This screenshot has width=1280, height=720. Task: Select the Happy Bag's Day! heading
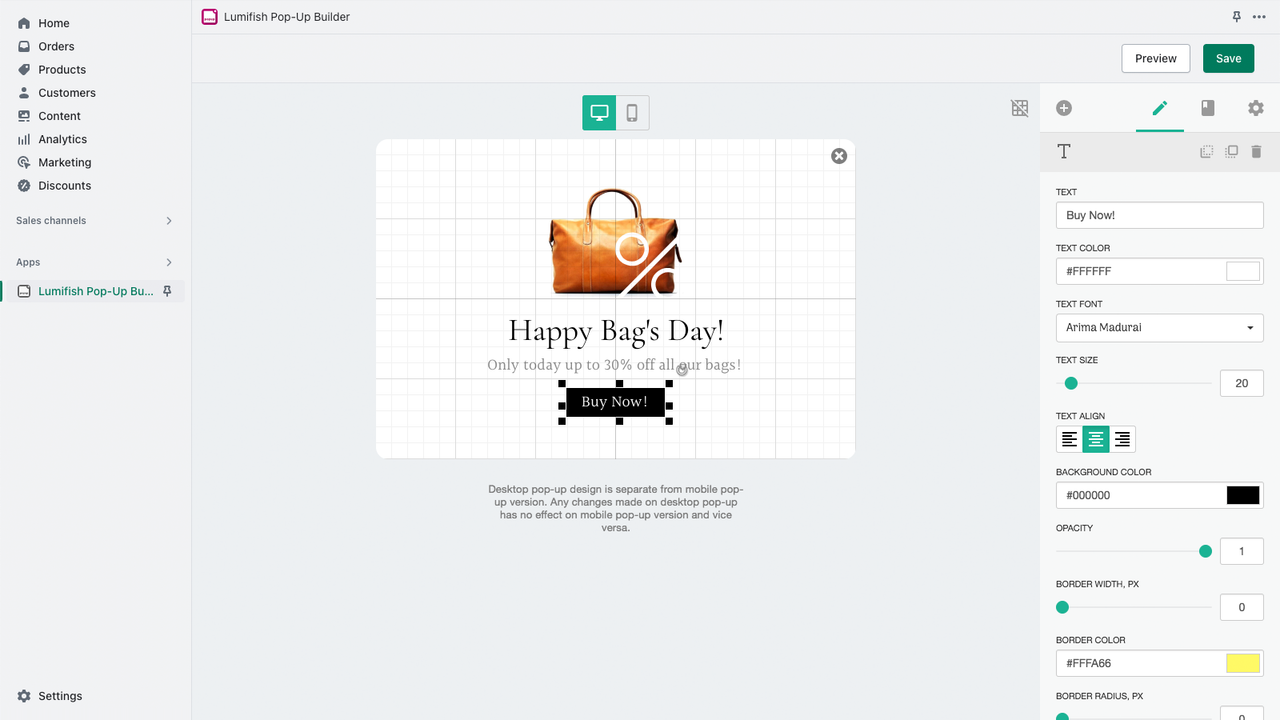(616, 330)
